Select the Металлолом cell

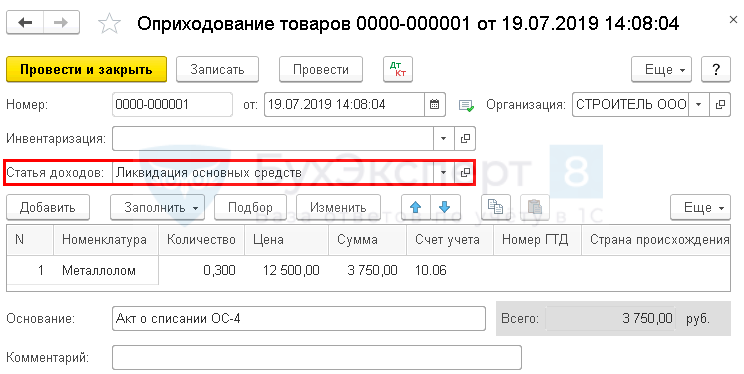[x=106, y=271]
